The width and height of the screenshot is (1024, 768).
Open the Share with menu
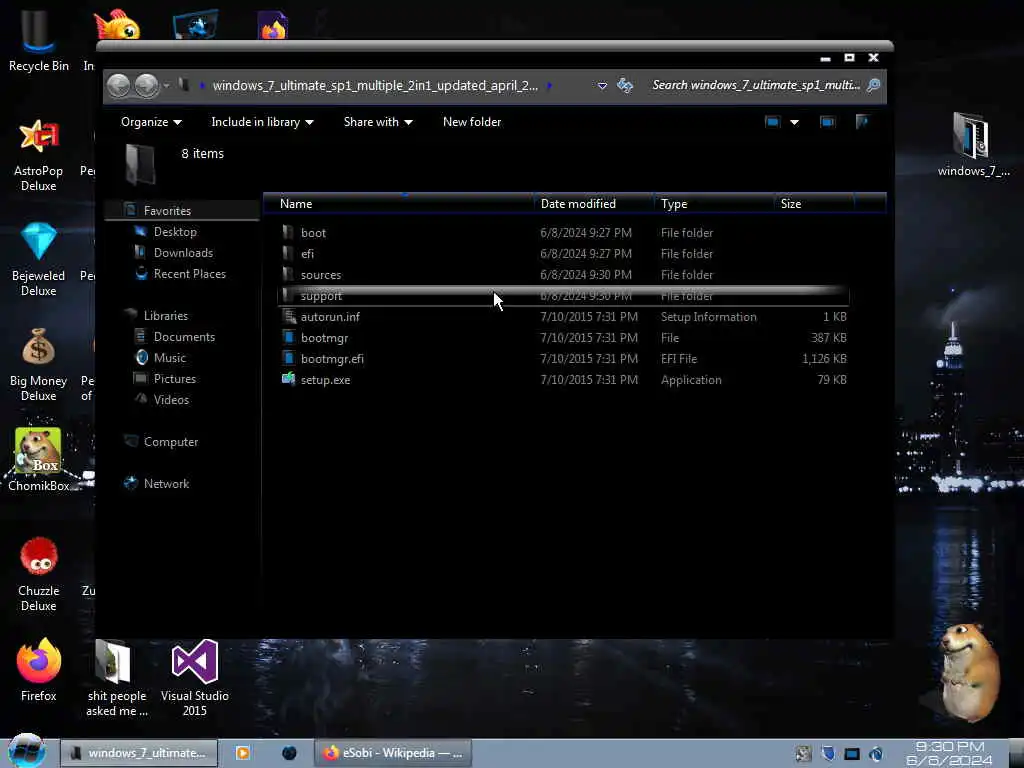[377, 122]
